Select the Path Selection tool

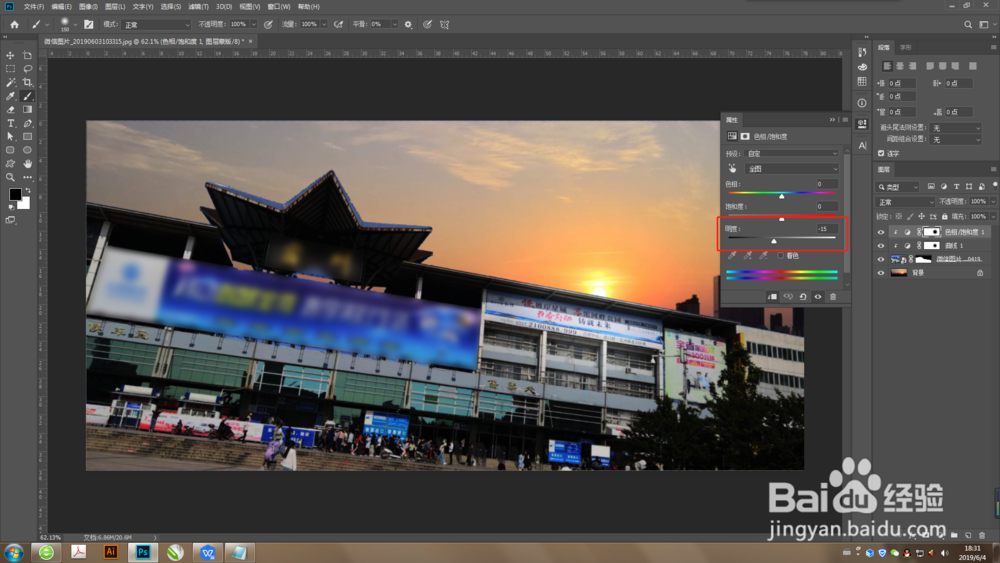[x=10, y=136]
